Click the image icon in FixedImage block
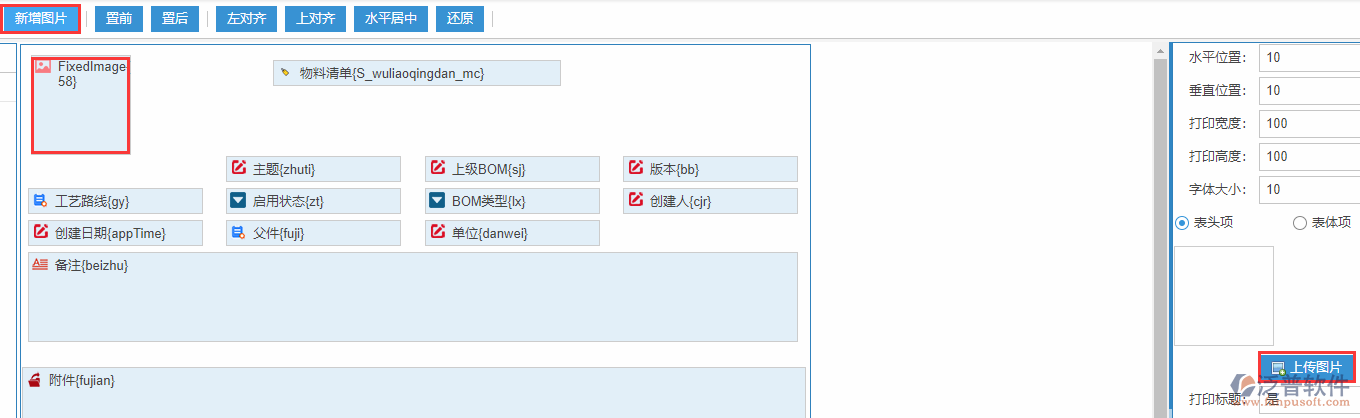The height and width of the screenshot is (418, 1360). 43,66
